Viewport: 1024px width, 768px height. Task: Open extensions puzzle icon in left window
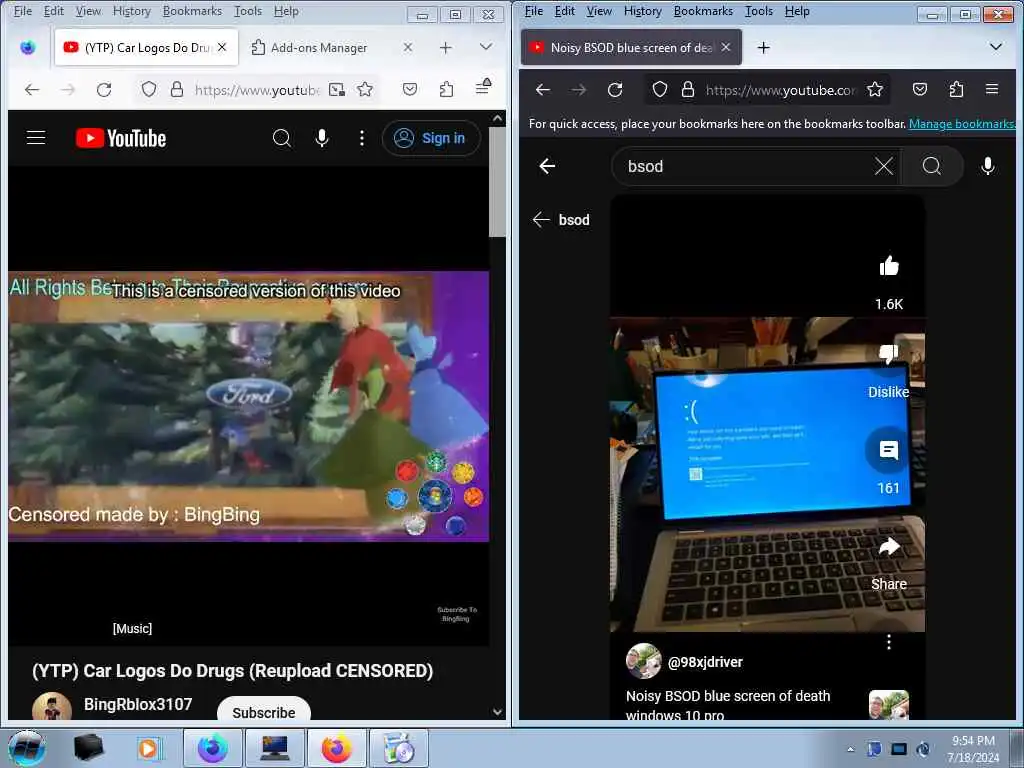coord(446,89)
